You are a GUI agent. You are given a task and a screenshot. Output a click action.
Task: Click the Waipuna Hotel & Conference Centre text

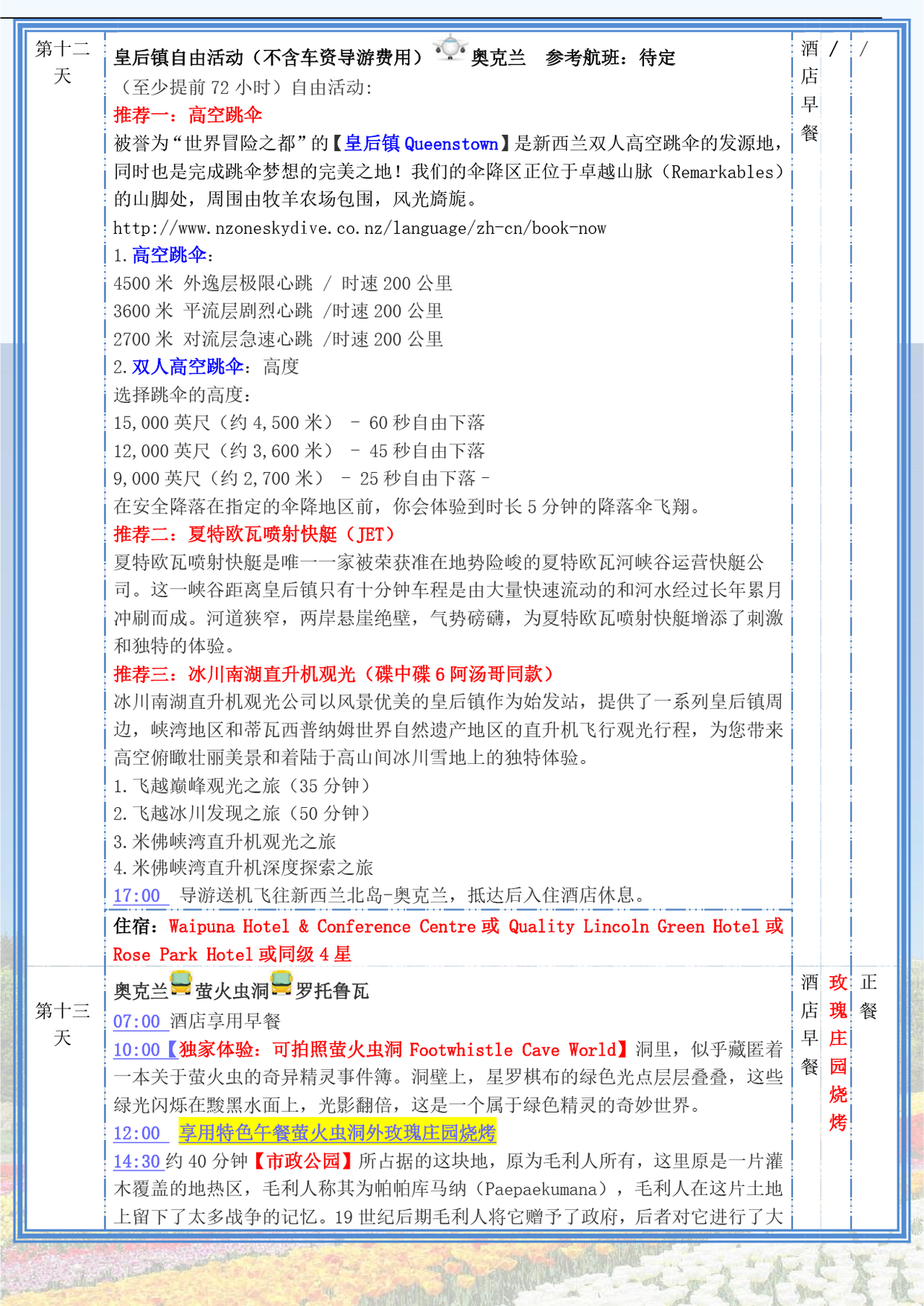(323, 927)
